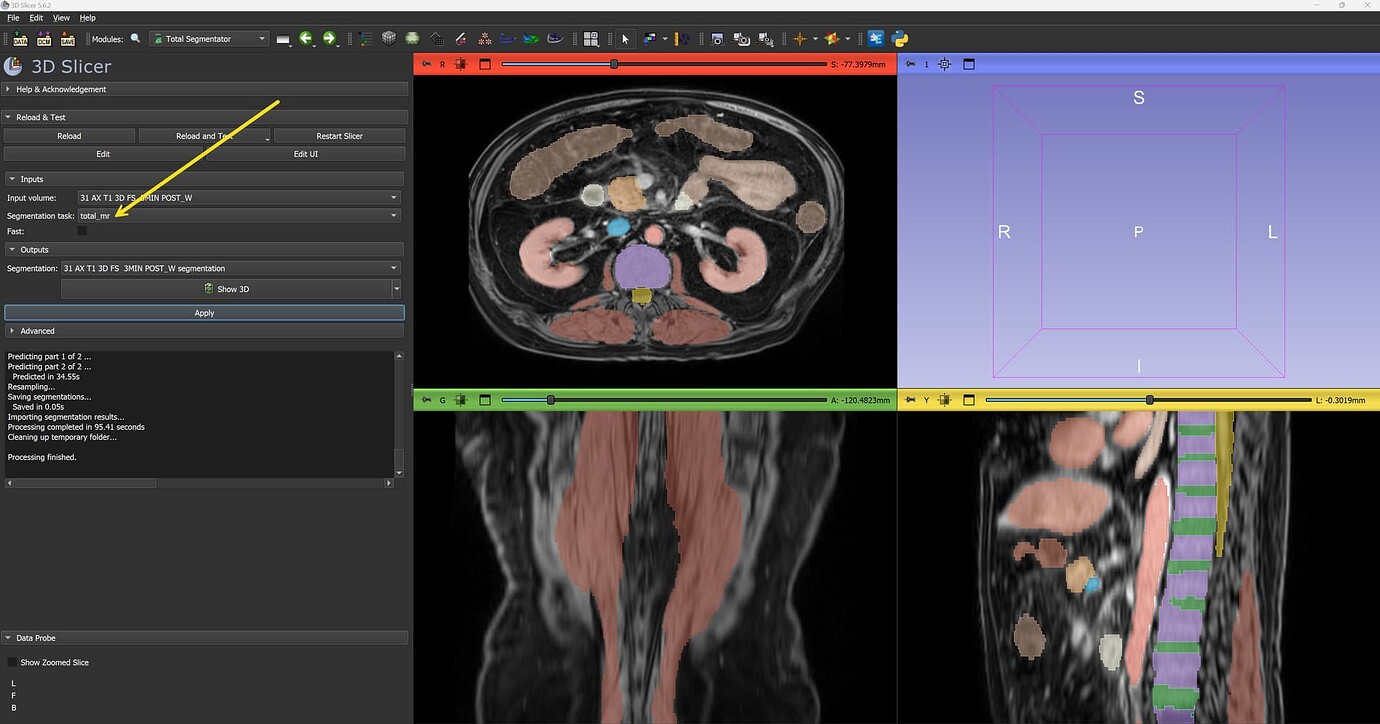Click the Add DATA toolbar icon
Screen dimensions: 1380x724
(20, 39)
